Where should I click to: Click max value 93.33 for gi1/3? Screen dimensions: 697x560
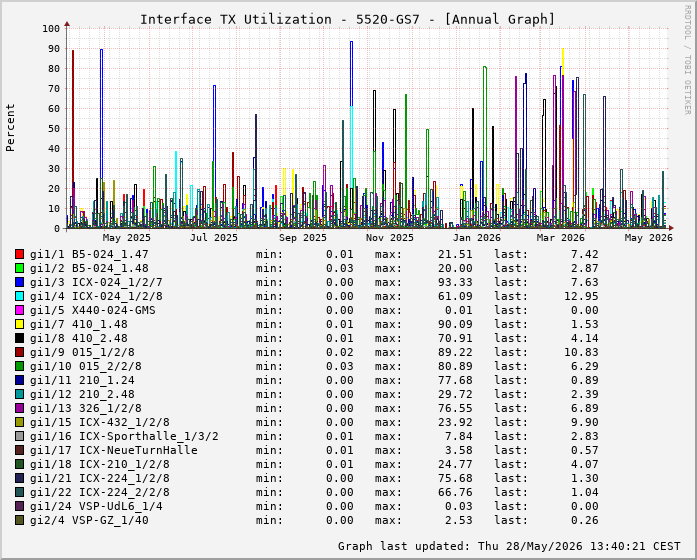[454, 282]
